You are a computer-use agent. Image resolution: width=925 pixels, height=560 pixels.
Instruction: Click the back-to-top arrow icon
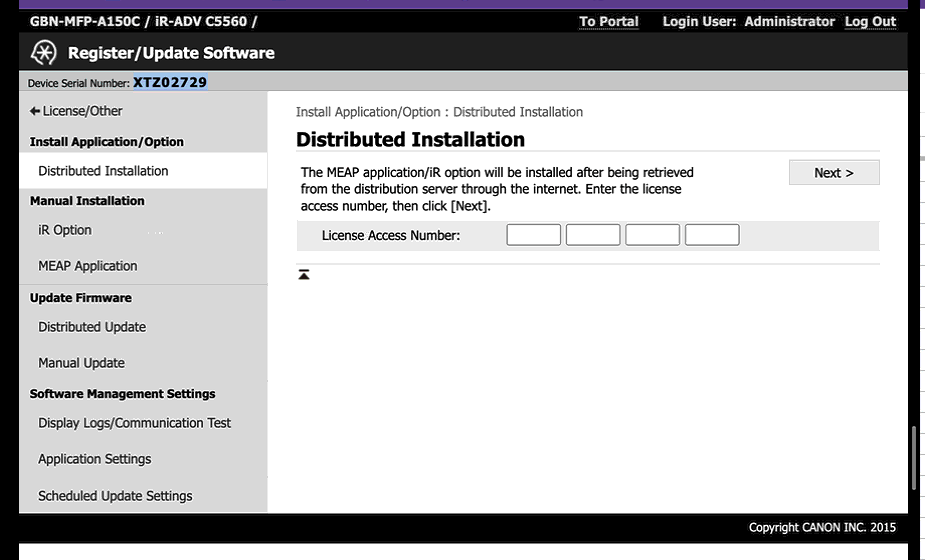(x=304, y=274)
